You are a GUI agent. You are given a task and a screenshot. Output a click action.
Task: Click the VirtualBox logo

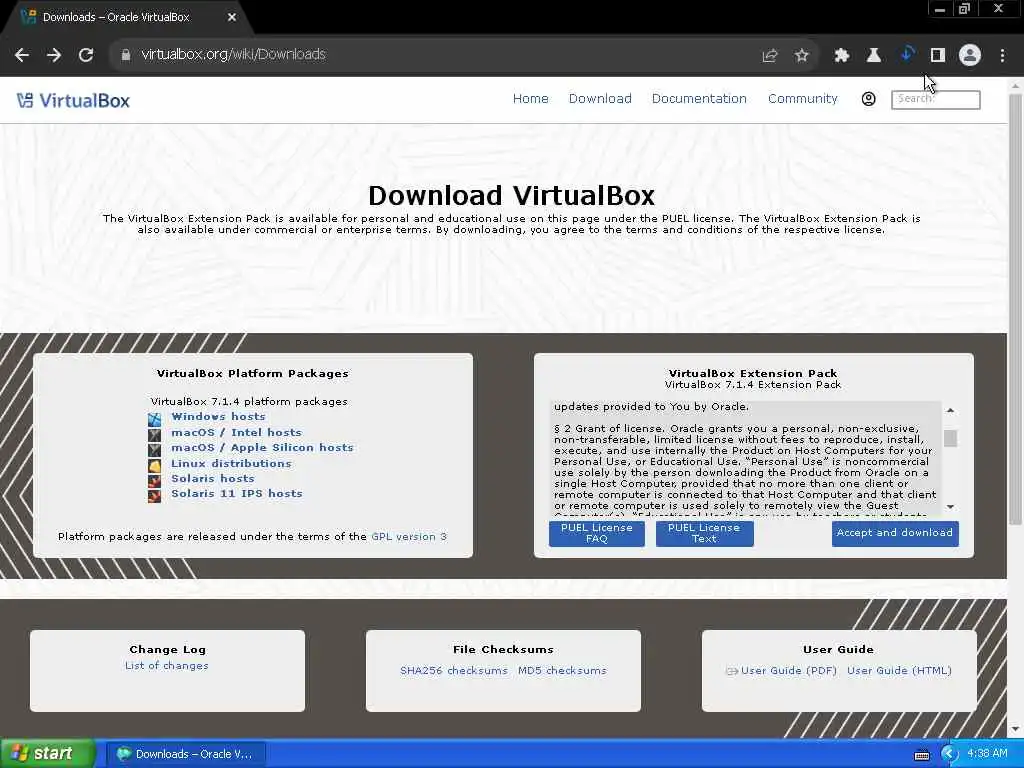coord(73,101)
